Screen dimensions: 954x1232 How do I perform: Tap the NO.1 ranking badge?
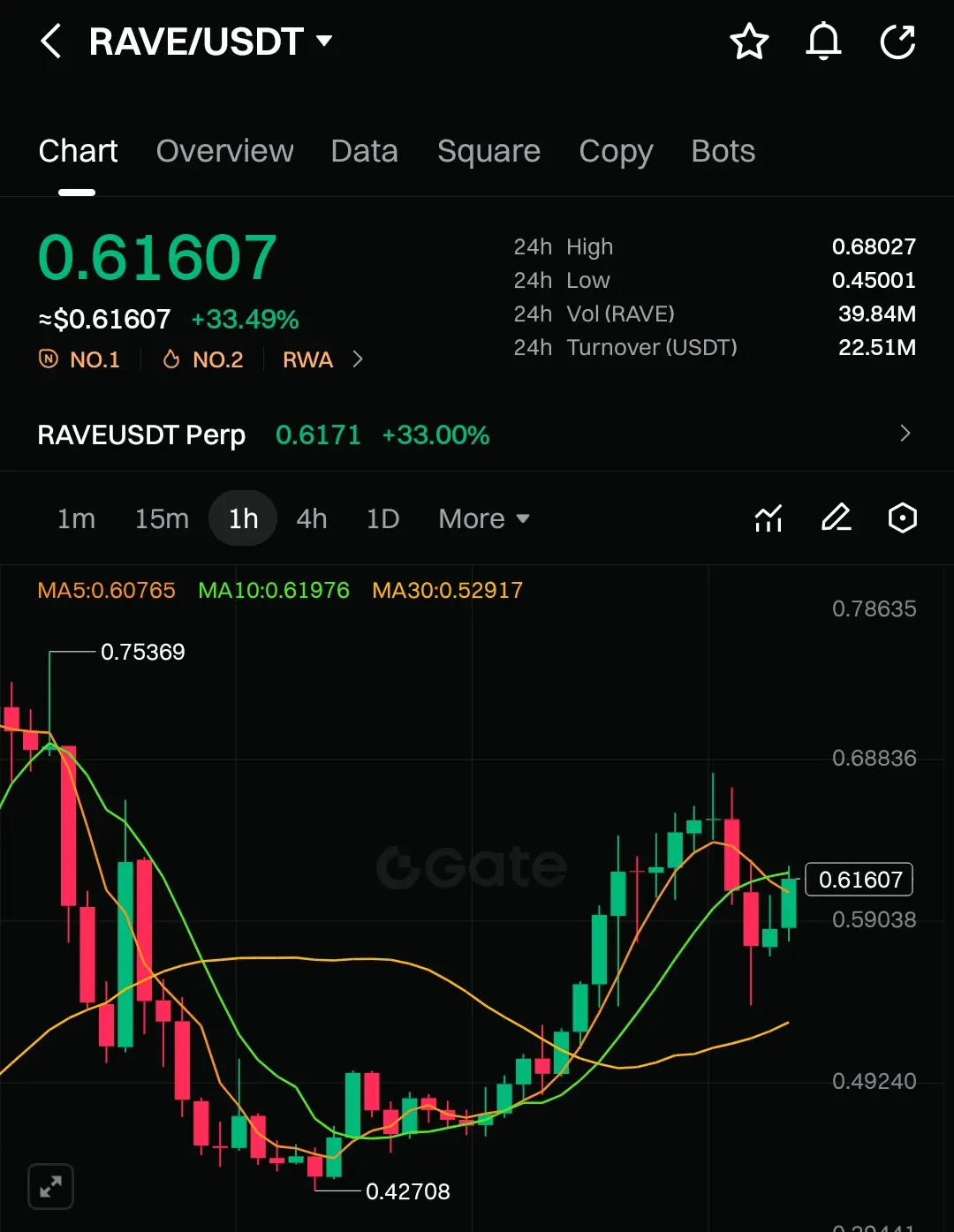(79, 359)
